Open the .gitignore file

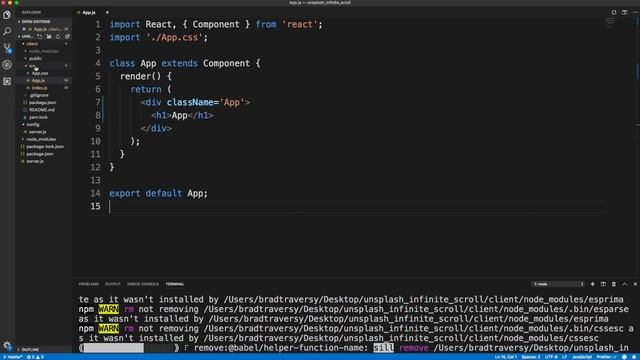(39, 95)
